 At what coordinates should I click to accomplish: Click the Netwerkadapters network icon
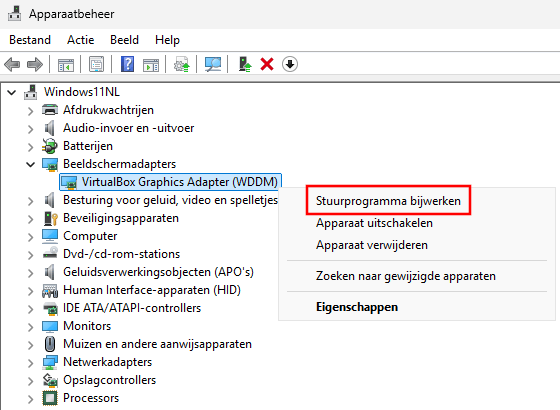tap(50, 362)
